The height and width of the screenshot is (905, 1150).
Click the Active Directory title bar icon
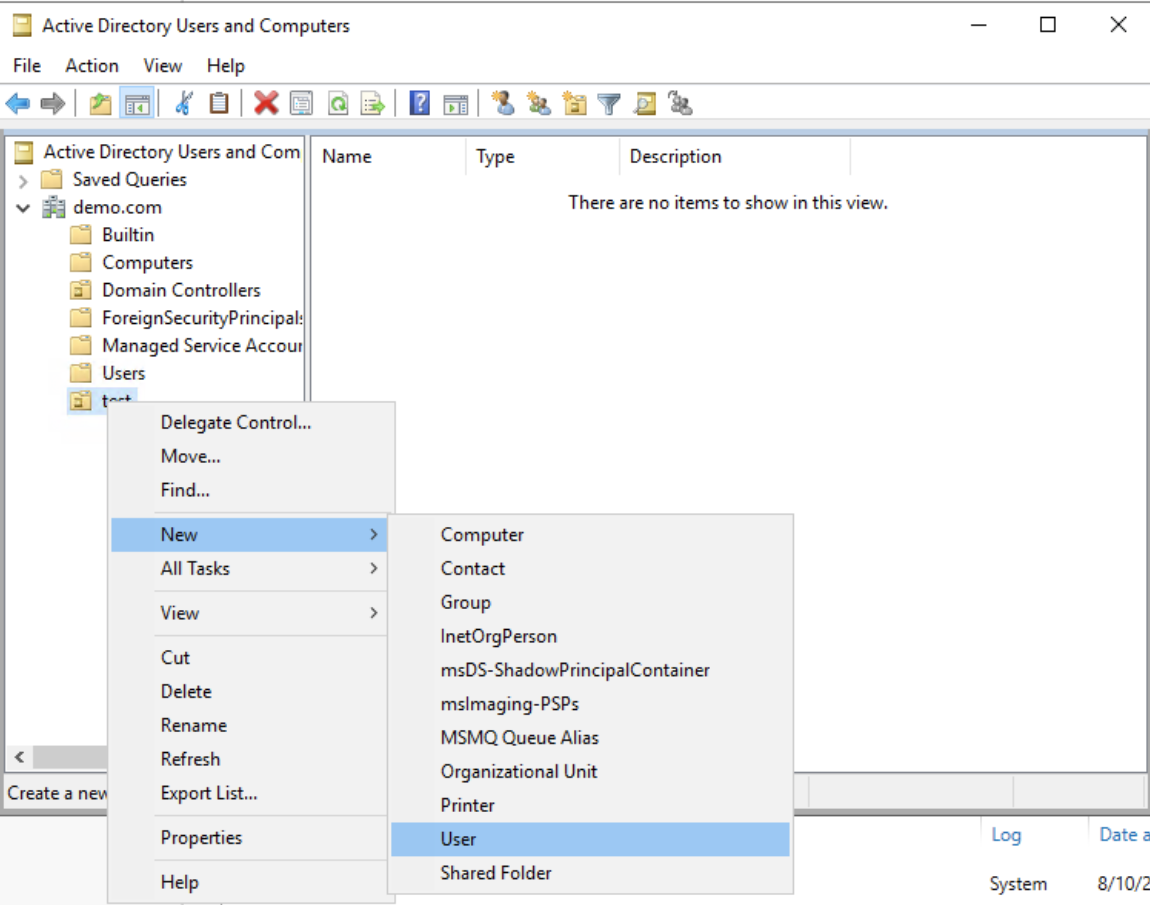23,26
